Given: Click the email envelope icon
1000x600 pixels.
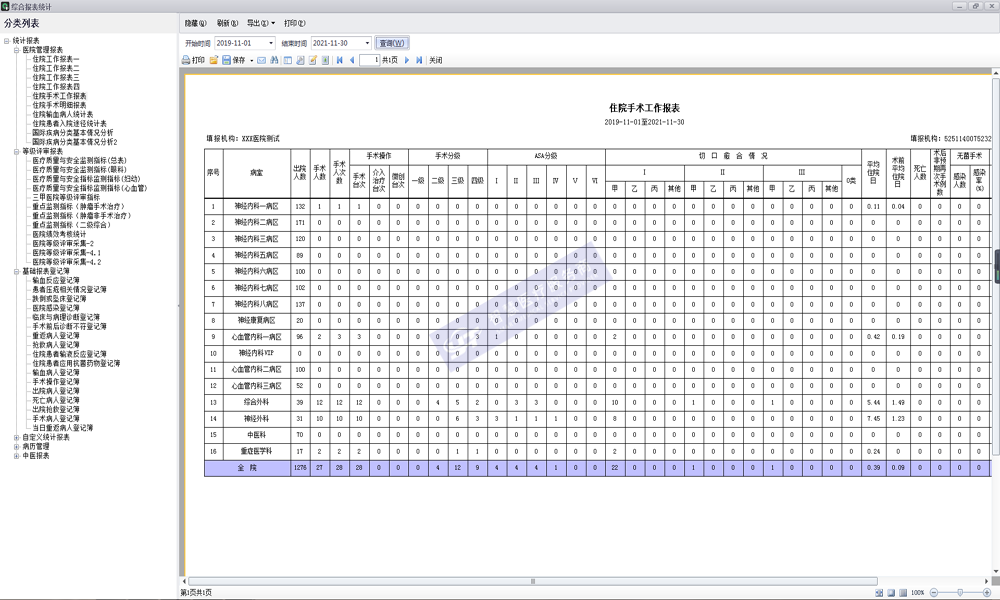Looking at the screenshot, I should click(262, 60).
